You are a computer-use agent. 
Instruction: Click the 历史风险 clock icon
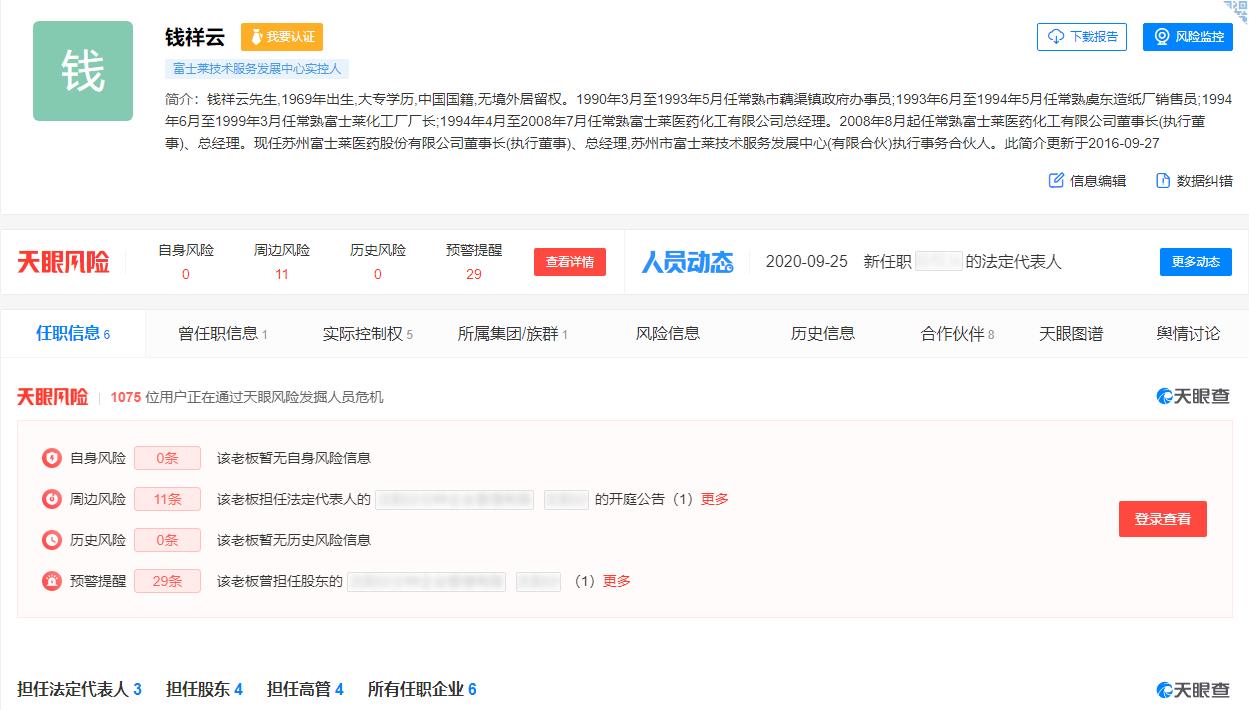52,540
